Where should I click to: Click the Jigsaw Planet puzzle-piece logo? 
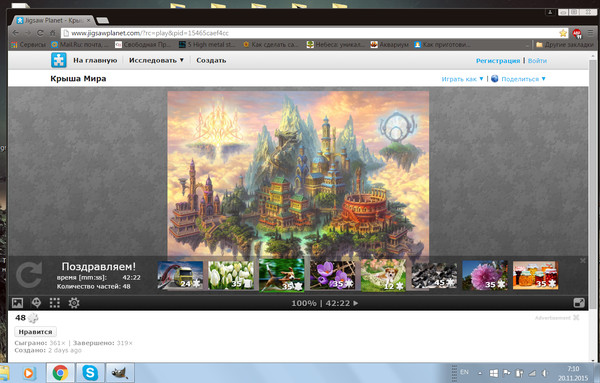(x=59, y=60)
